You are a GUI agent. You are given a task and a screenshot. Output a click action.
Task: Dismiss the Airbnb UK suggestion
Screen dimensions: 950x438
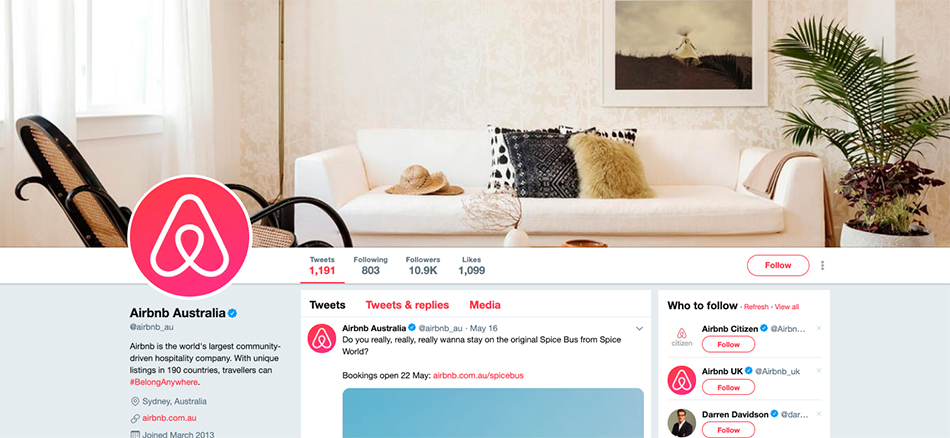[819, 371]
